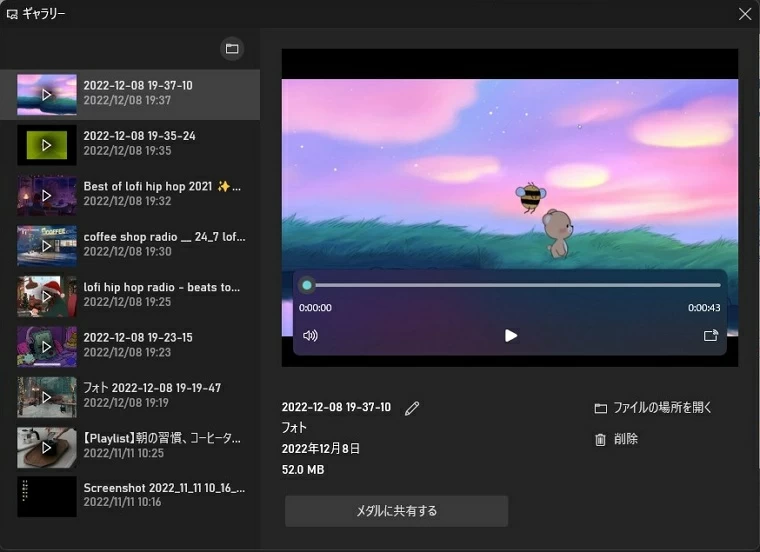Click the 0:00:00 elapsed time label
This screenshot has height=552, width=760.
click(315, 308)
